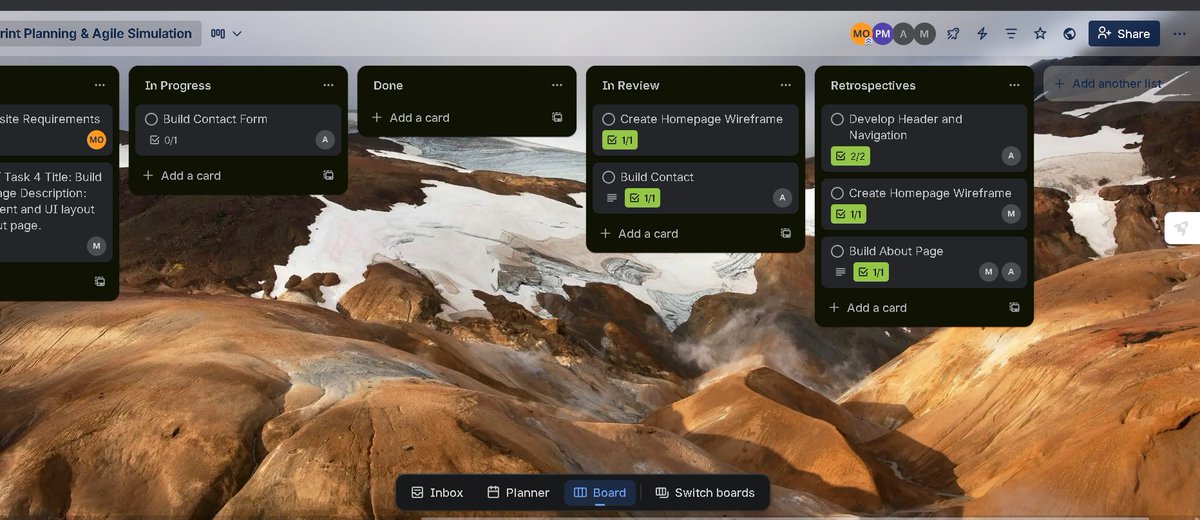Open the board view switcher dropdown
Viewport: 1200px width, 520px height.
click(227, 33)
